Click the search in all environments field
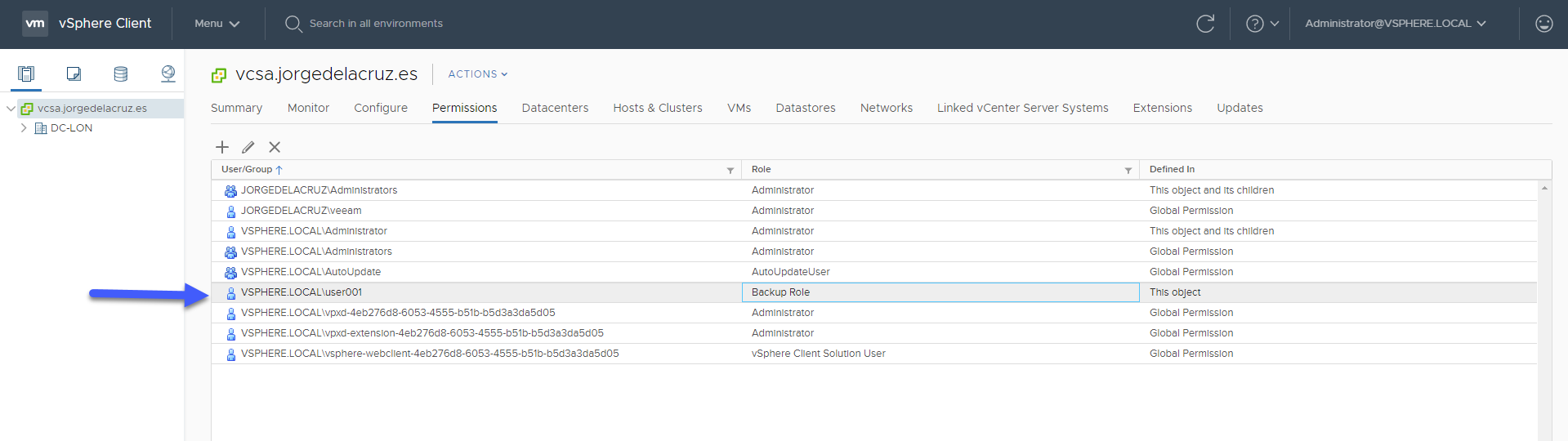This screenshot has width=1568, height=441. click(x=376, y=24)
